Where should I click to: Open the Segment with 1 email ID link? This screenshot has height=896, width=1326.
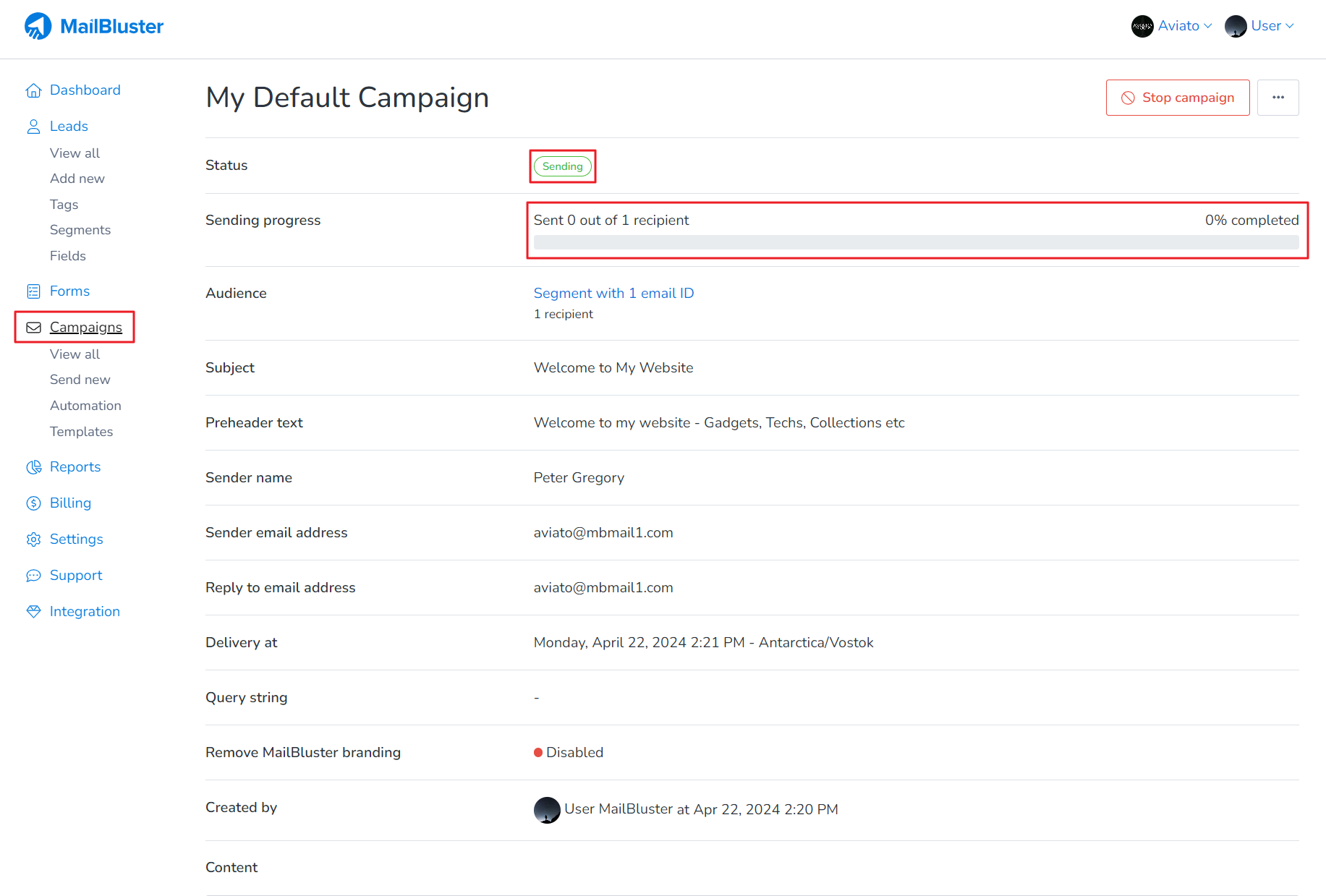(x=613, y=293)
